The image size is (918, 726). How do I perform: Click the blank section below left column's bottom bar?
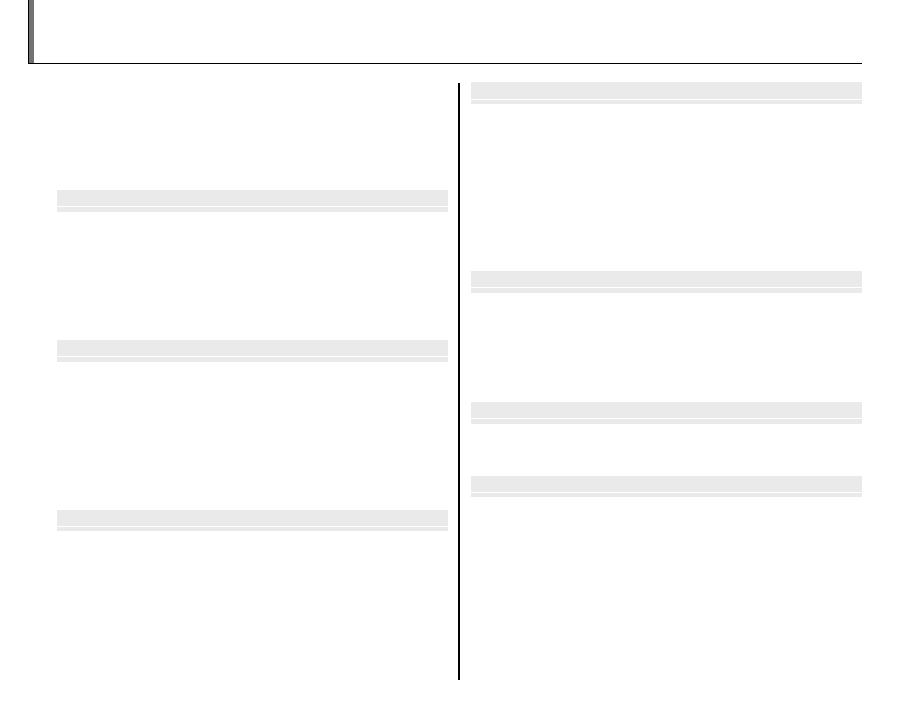[x=252, y=600]
